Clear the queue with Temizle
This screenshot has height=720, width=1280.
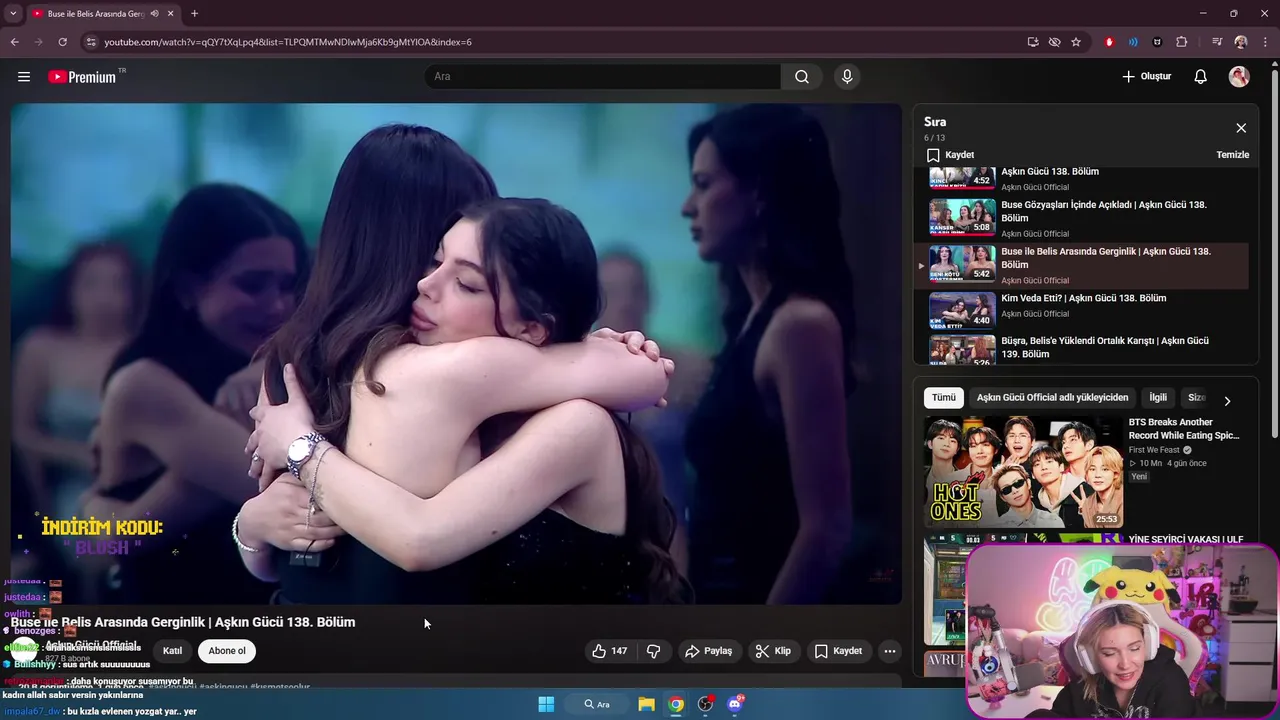(1232, 155)
